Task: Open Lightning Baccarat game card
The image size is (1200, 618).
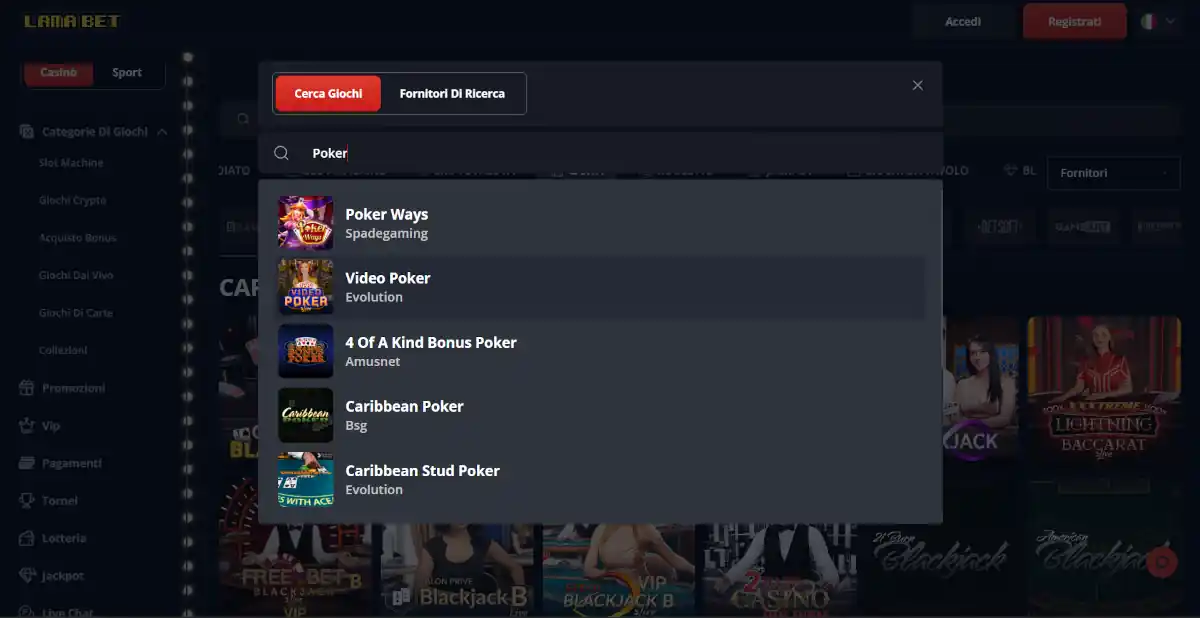Action: [x=1104, y=390]
